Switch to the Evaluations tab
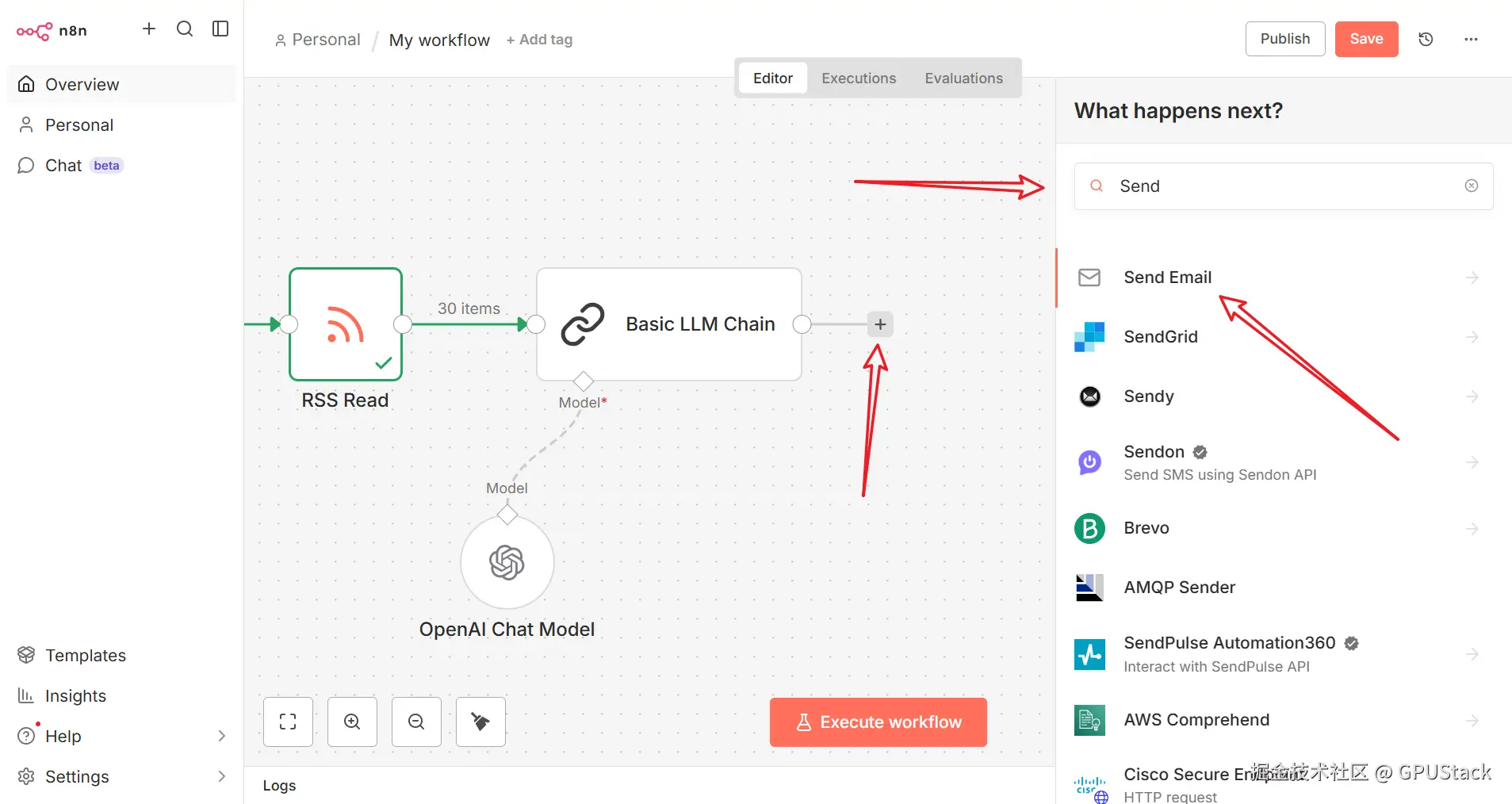This screenshot has width=1512, height=804. [963, 78]
